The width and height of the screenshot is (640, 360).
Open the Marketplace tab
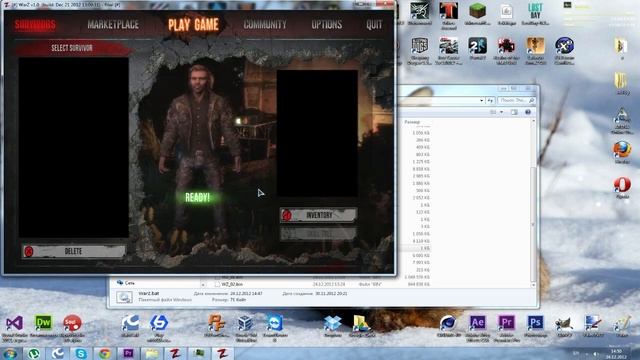(113, 24)
